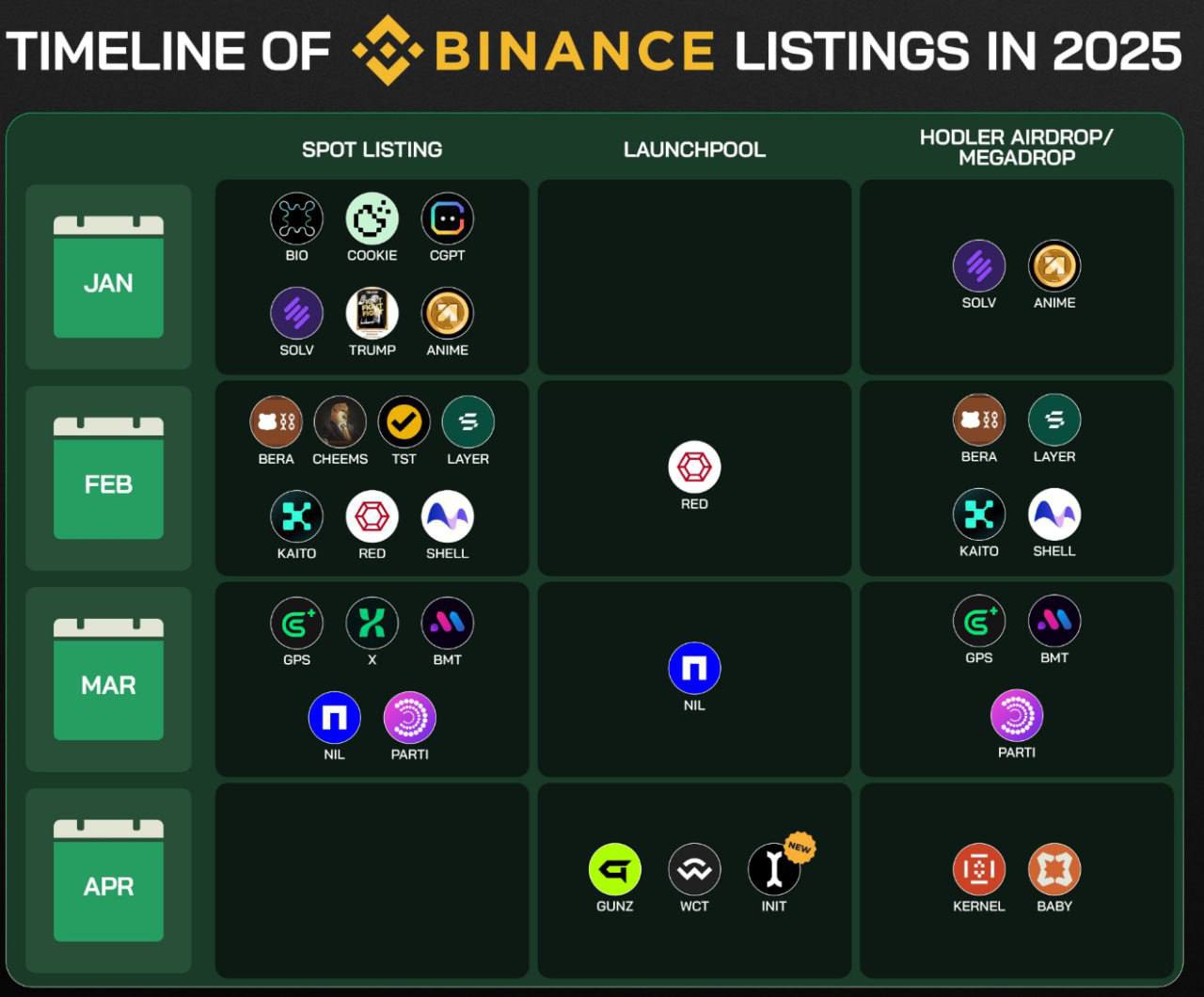Image resolution: width=1204 pixels, height=997 pixels.
Task: Click RED icon in February Spot Listing
Action: click(x=372, y=516)
